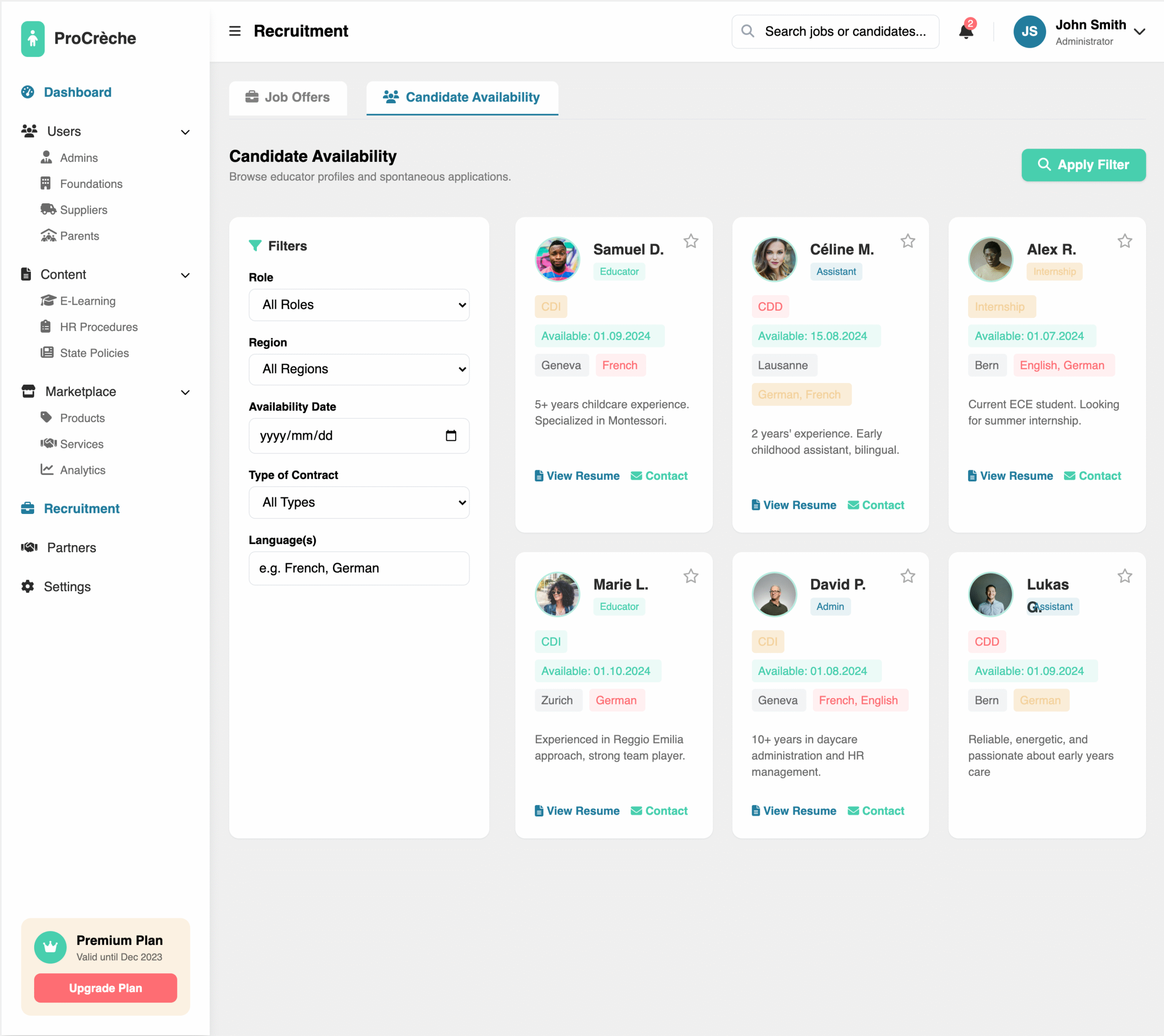Image resolution: width=1164 pixels, height=1036 pixels.
Task: Favorite David P. with the star
Action: [907, 576]
